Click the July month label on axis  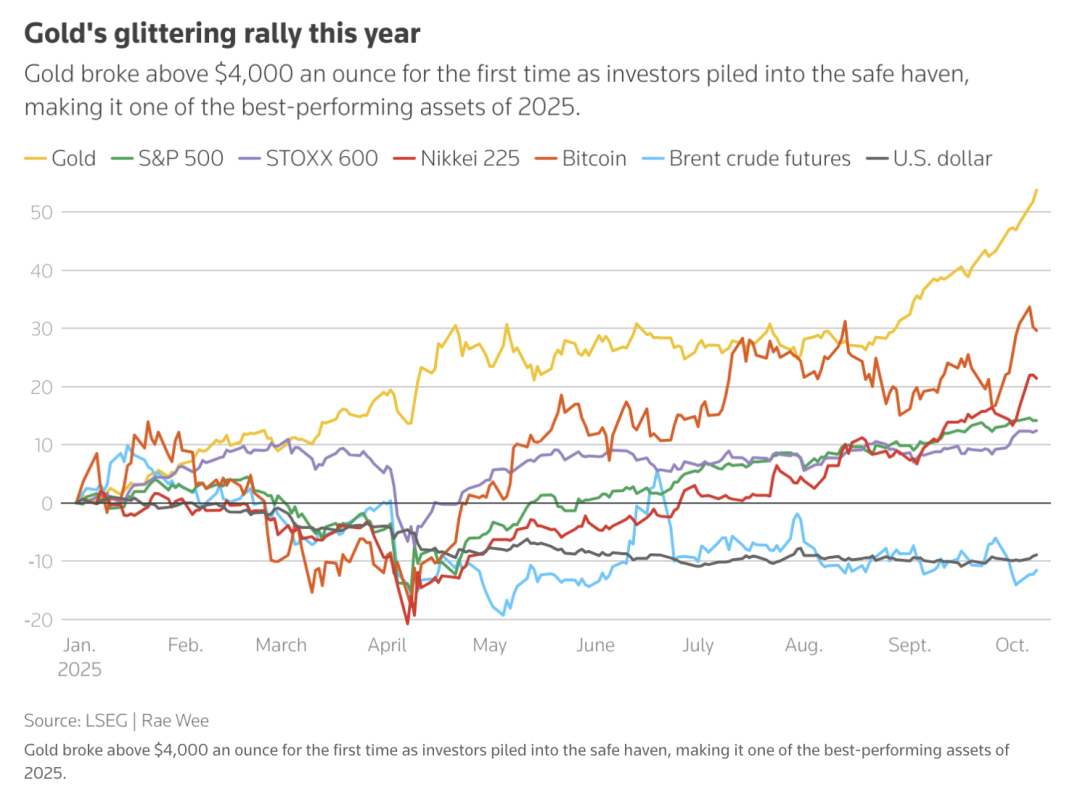pyautogui.click(x=698, y=645)
